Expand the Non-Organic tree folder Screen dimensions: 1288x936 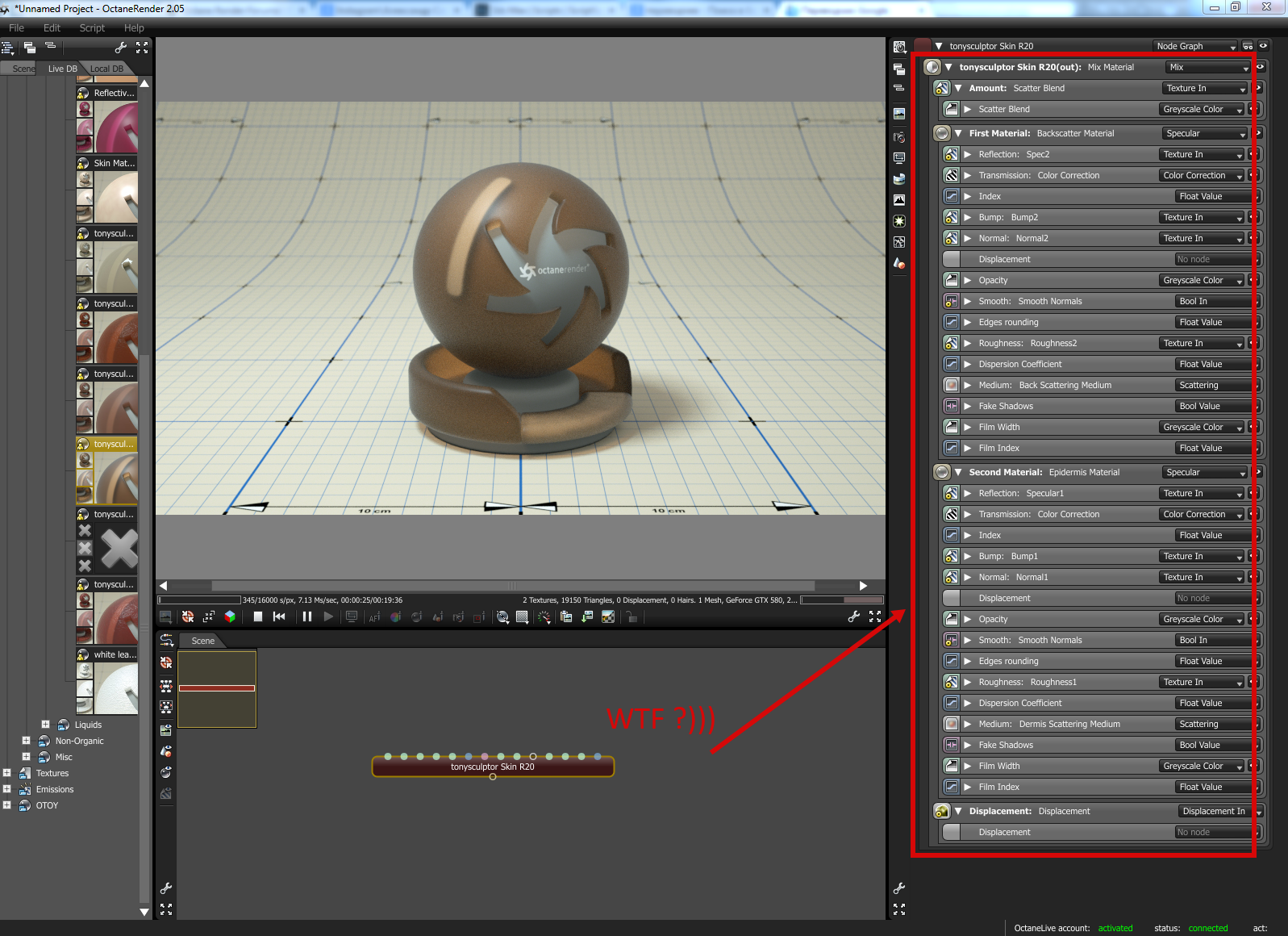26,741
